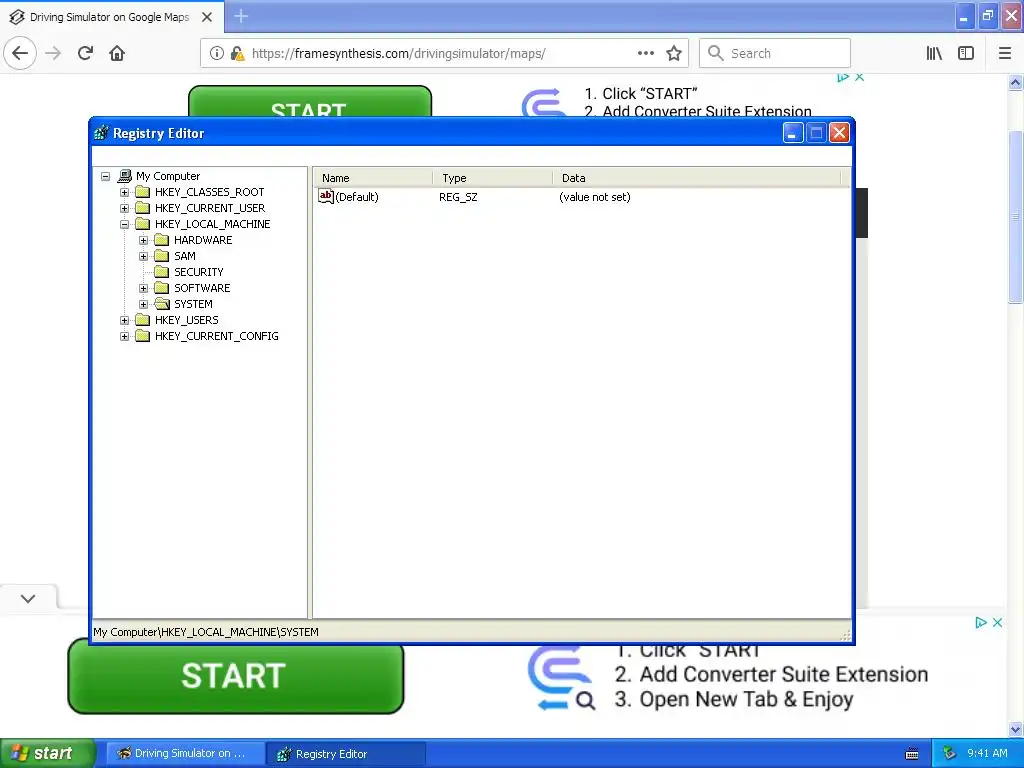Screen dimensions: 1024x768
Task: Expand the SAM subkey
Action: click(144, 256)
